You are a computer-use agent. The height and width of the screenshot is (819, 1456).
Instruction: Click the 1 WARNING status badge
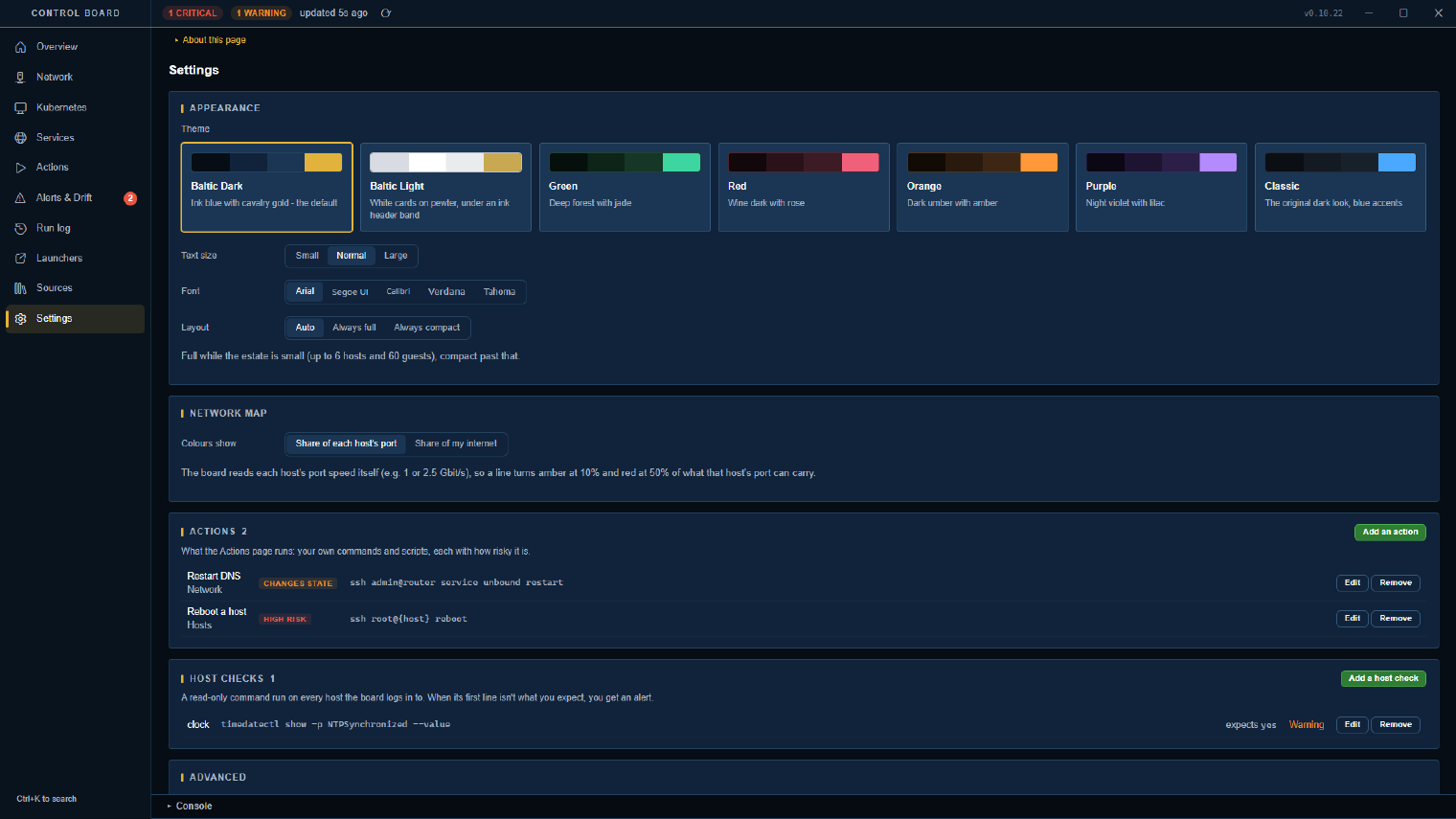click(261, 13)
